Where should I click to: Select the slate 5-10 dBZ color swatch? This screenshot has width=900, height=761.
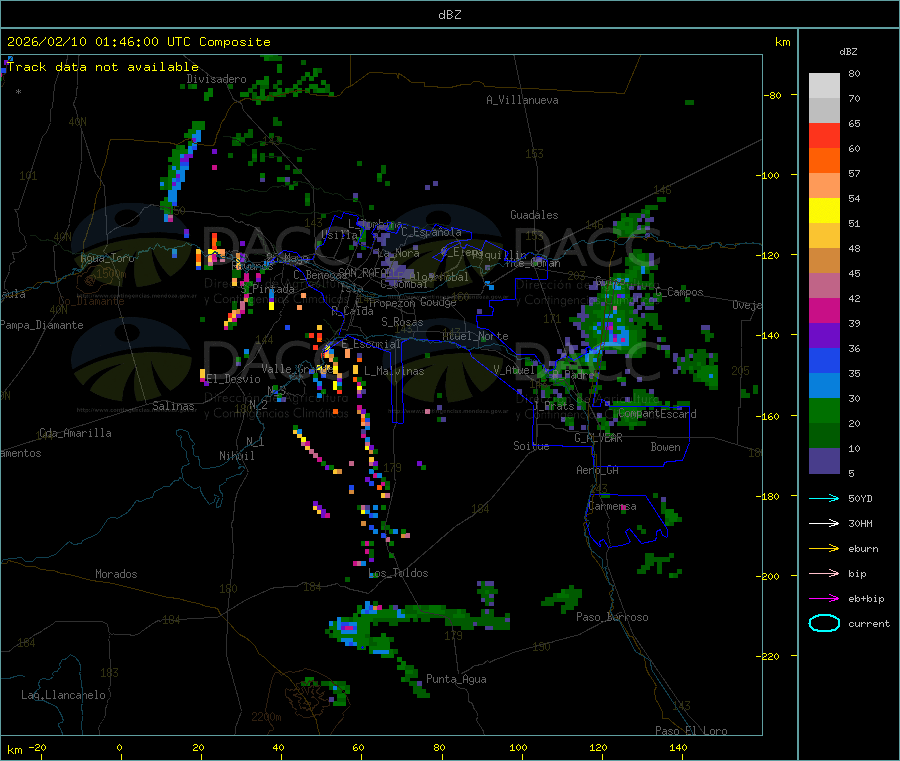(x=824, y=461)
